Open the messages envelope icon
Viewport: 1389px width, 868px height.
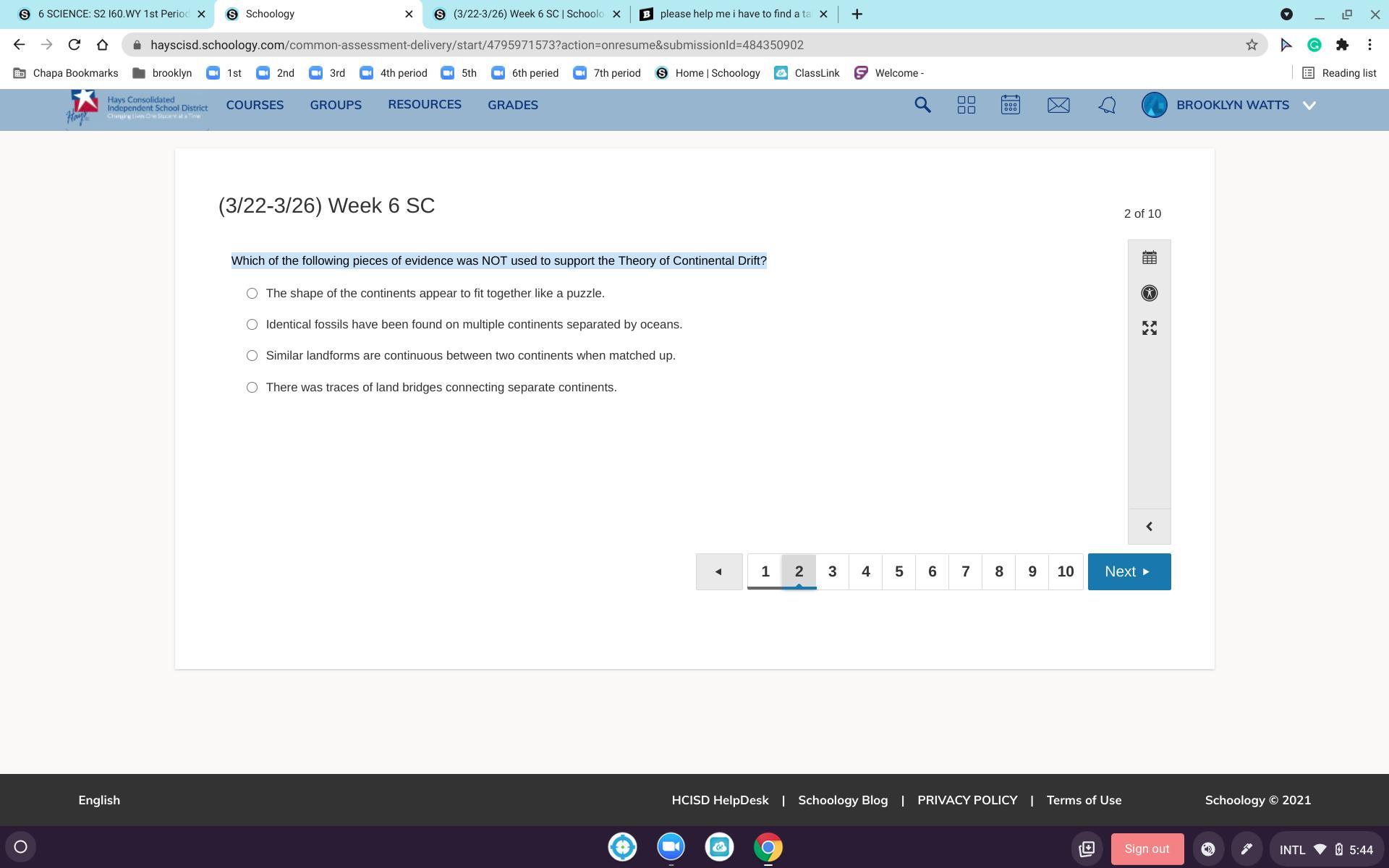pos(1058,105)
